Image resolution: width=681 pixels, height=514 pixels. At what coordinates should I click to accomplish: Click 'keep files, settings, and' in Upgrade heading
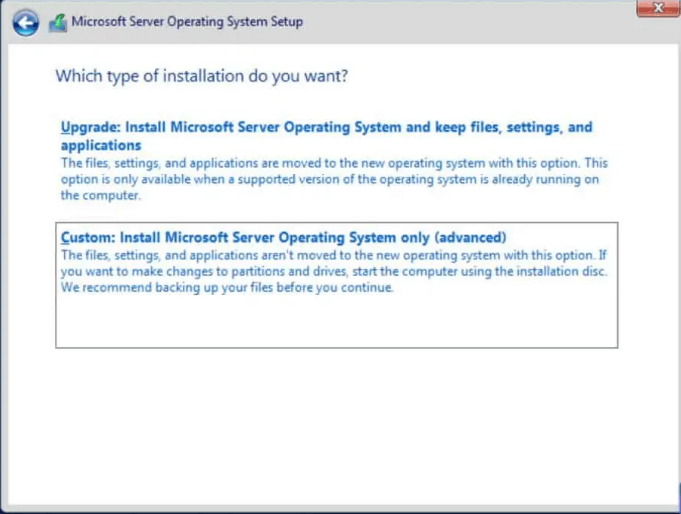514,127
